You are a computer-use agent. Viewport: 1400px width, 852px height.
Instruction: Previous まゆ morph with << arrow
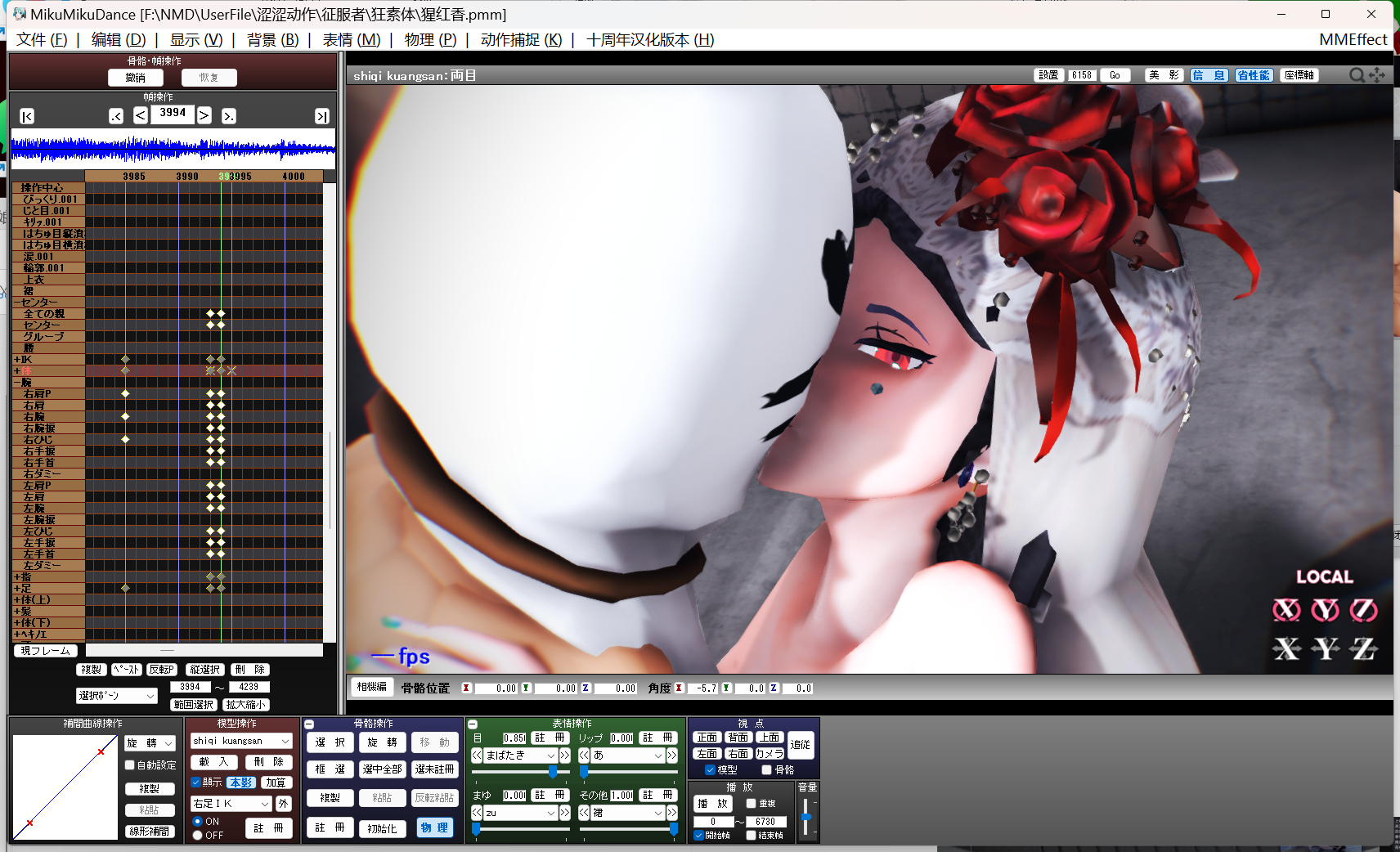click(x=477, y=813)
